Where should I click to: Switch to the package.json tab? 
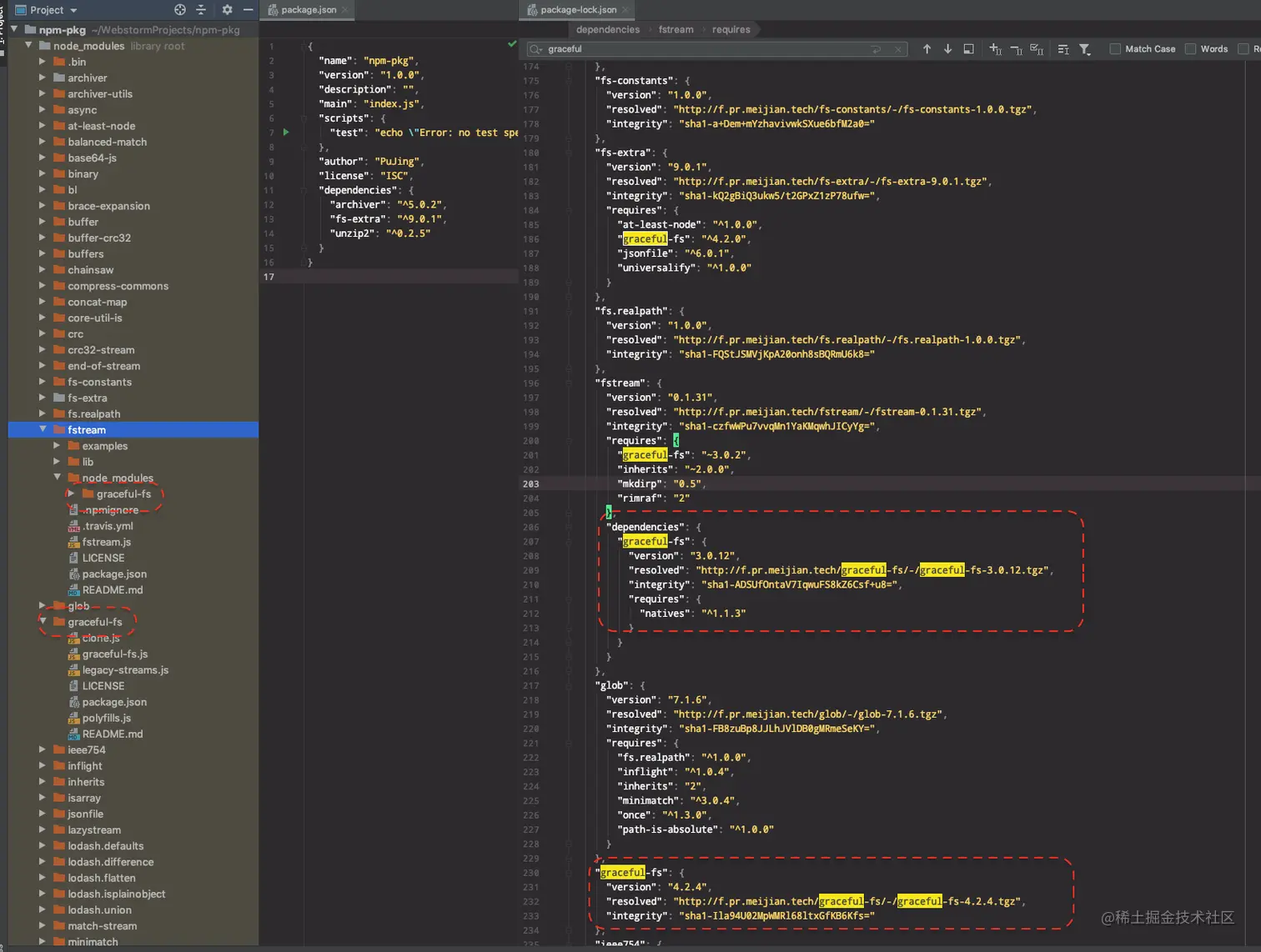pos(308,10)
